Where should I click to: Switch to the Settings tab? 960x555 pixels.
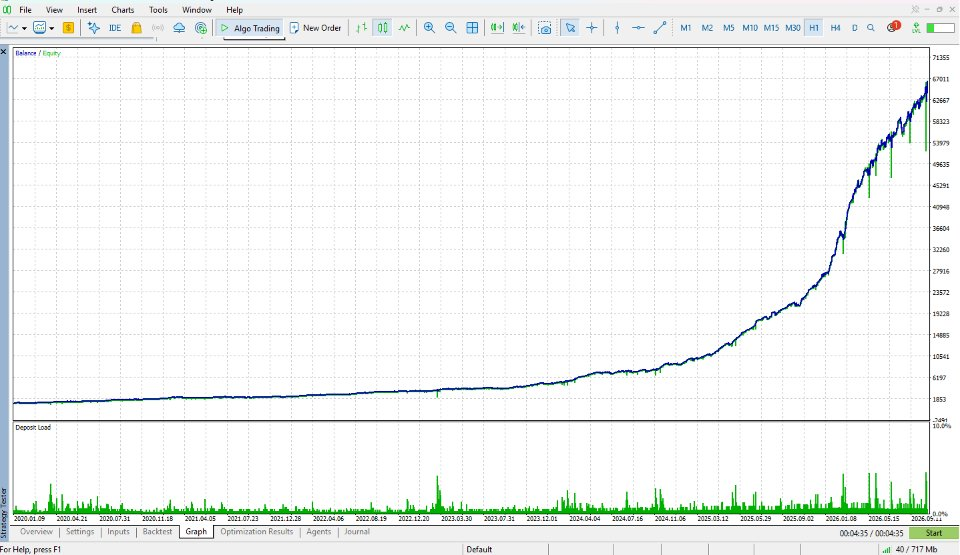click(x=80, y=532)
